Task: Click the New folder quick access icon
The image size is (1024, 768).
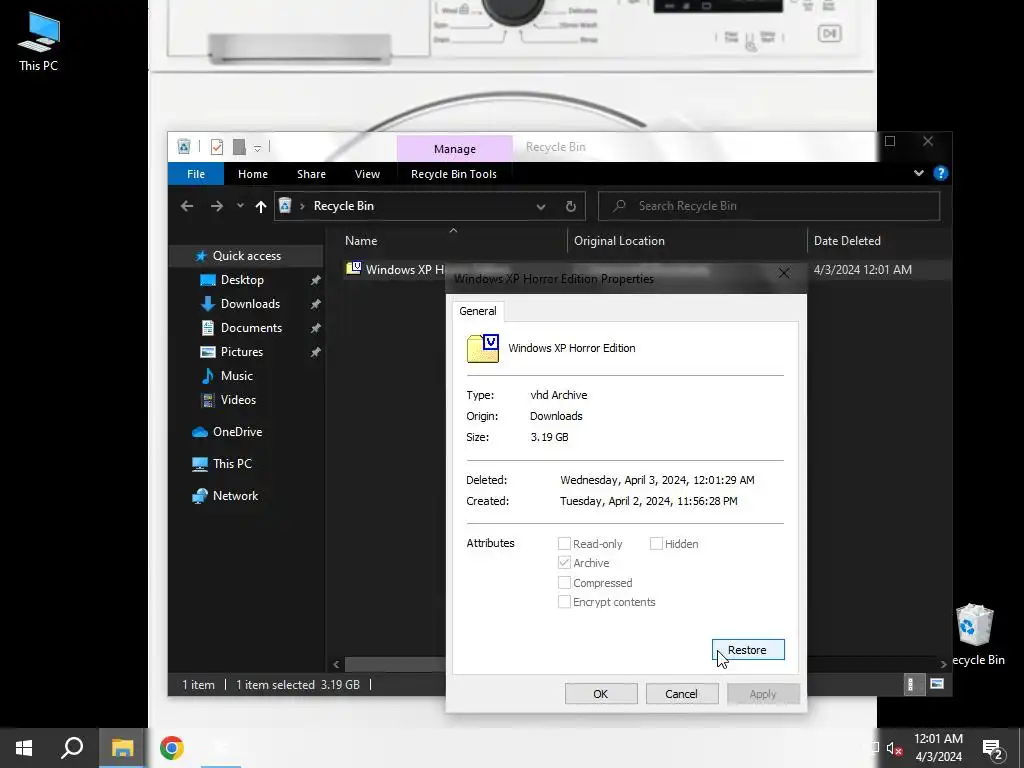Action: pyautogui.click(x=239, y=147)
